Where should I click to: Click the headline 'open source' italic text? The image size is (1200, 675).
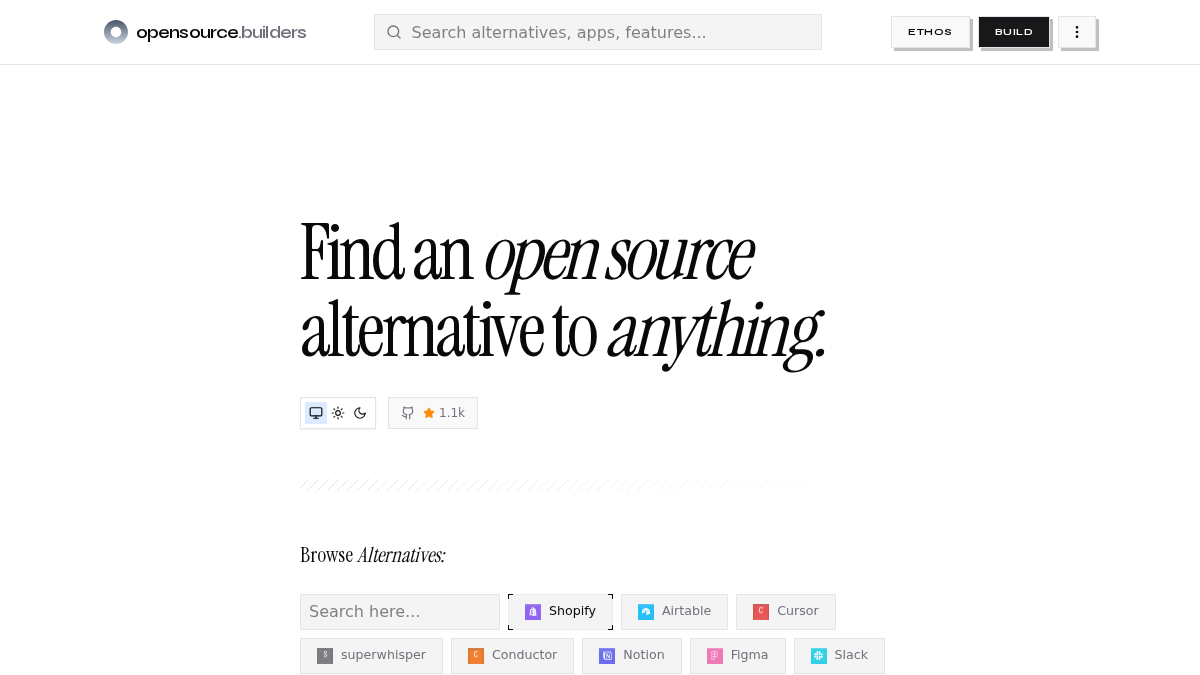coord(618,257)
